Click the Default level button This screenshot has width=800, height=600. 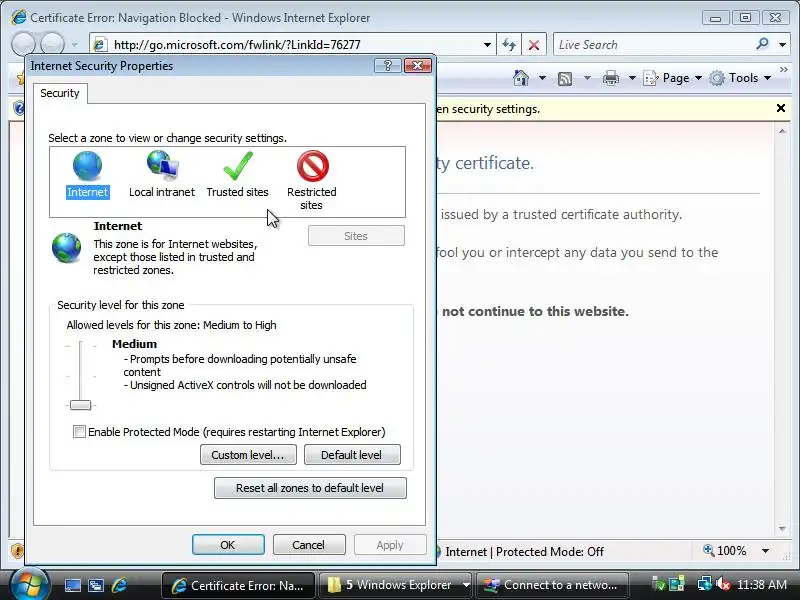point(352,455)
